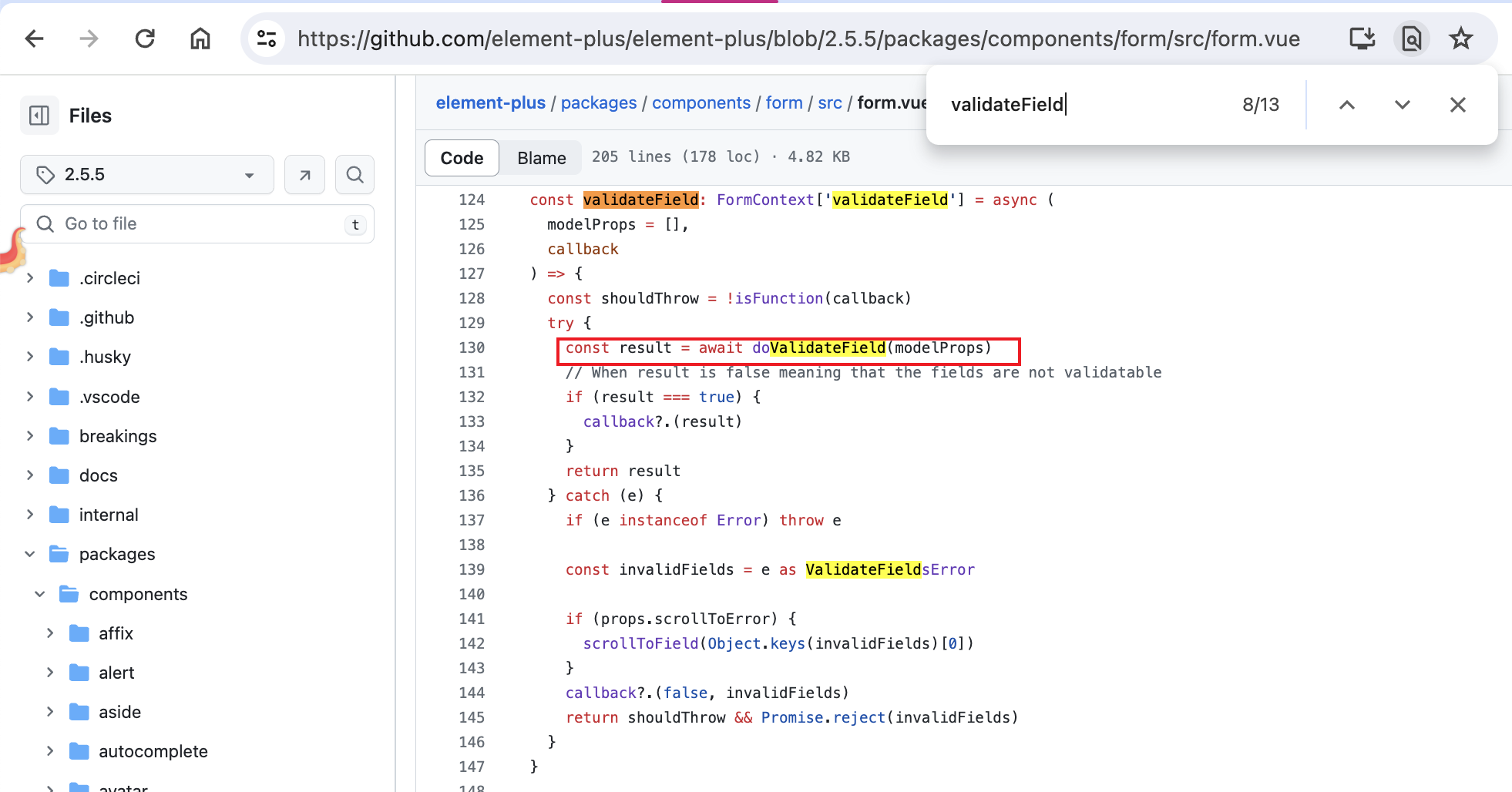Bookmark the page with the star icon
Image resolution: width=1512 pixels, height=792 pixels.
pos(1461,39)
